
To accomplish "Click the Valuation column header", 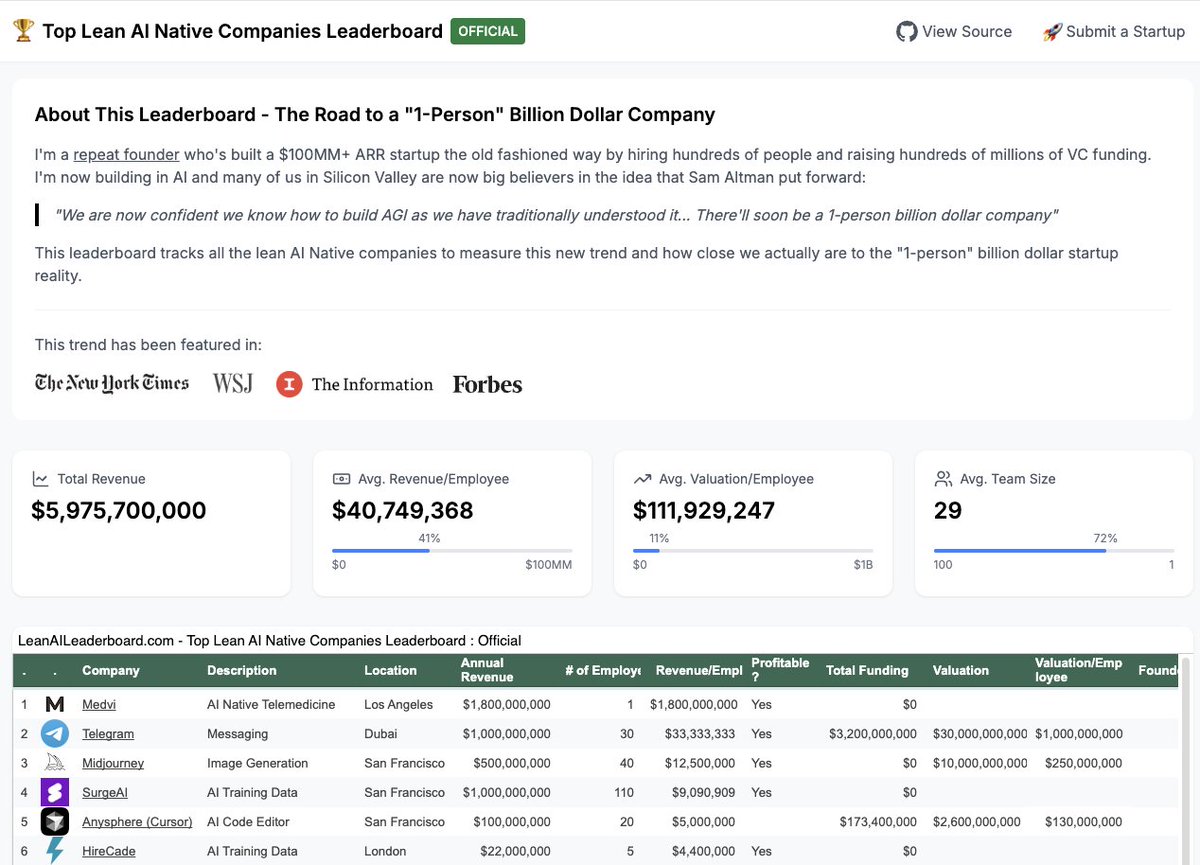I will tap(961, 671).
